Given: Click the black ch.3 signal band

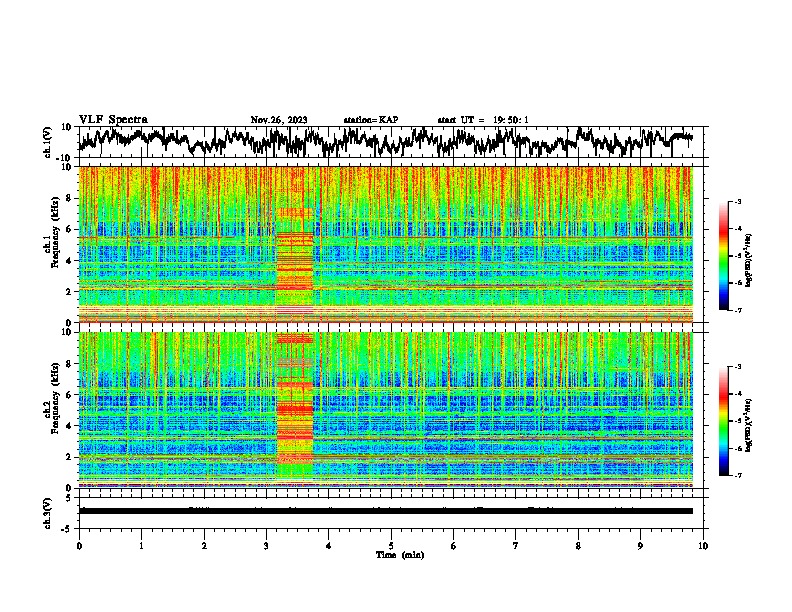Looking at the screenshot, I should pyautogui.click(x=386, y=511).
